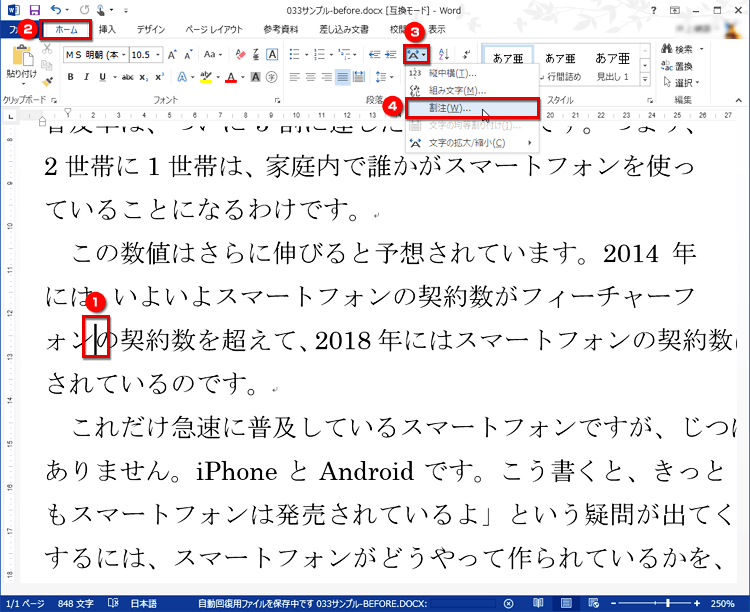The width and height of the screenshot is (750, 612).
Task: Click the Increase Indent icon
Action: [x=391, y=55]
